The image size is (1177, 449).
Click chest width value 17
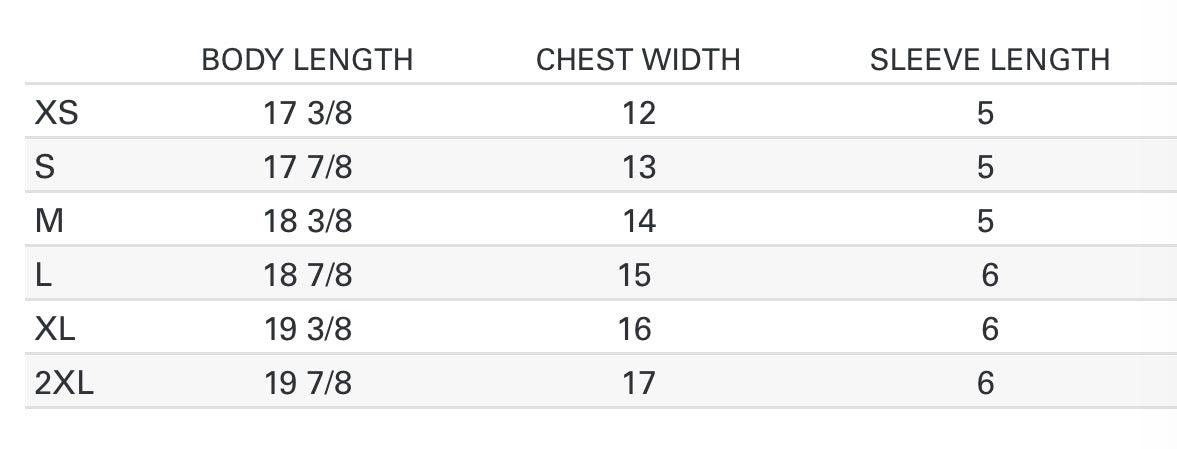(639, 384)
